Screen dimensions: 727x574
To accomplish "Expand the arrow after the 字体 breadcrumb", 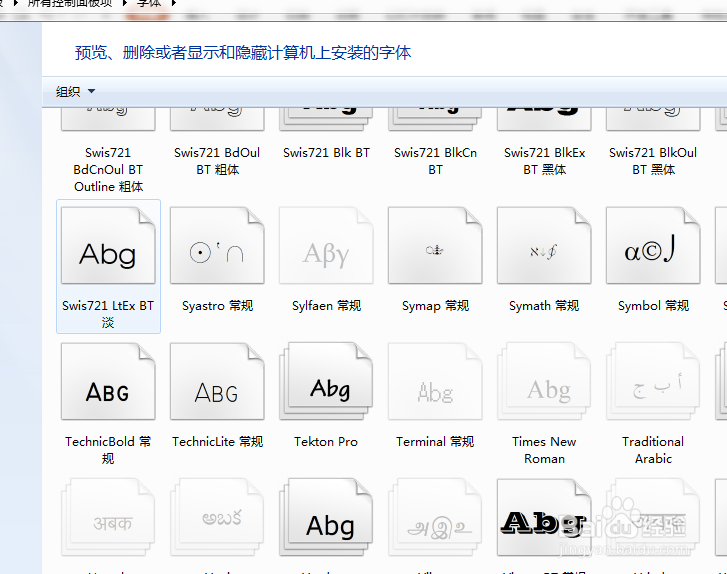I will coord(174,3).
